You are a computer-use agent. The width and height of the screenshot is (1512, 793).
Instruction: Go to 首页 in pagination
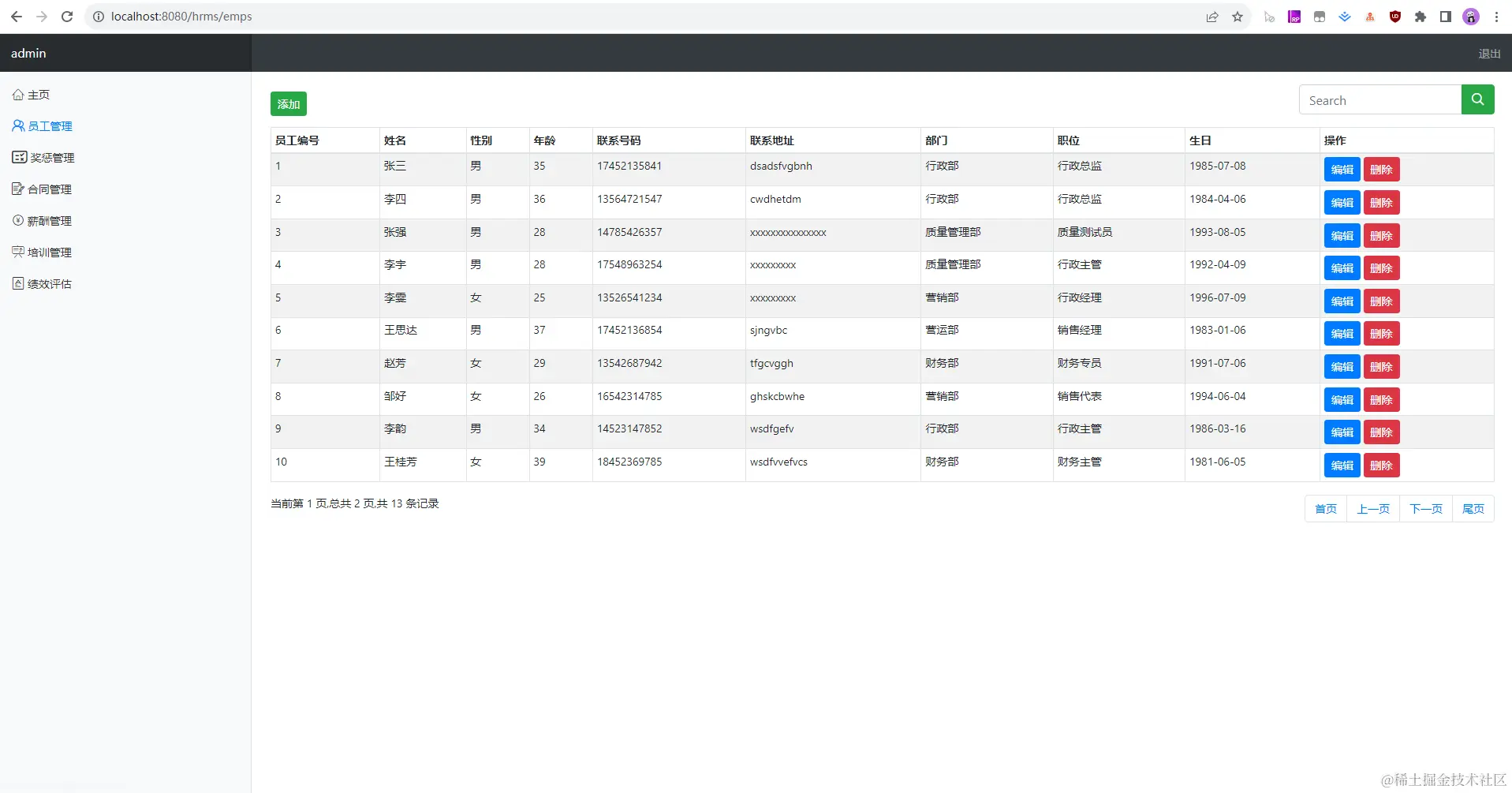coord(1326,509)
